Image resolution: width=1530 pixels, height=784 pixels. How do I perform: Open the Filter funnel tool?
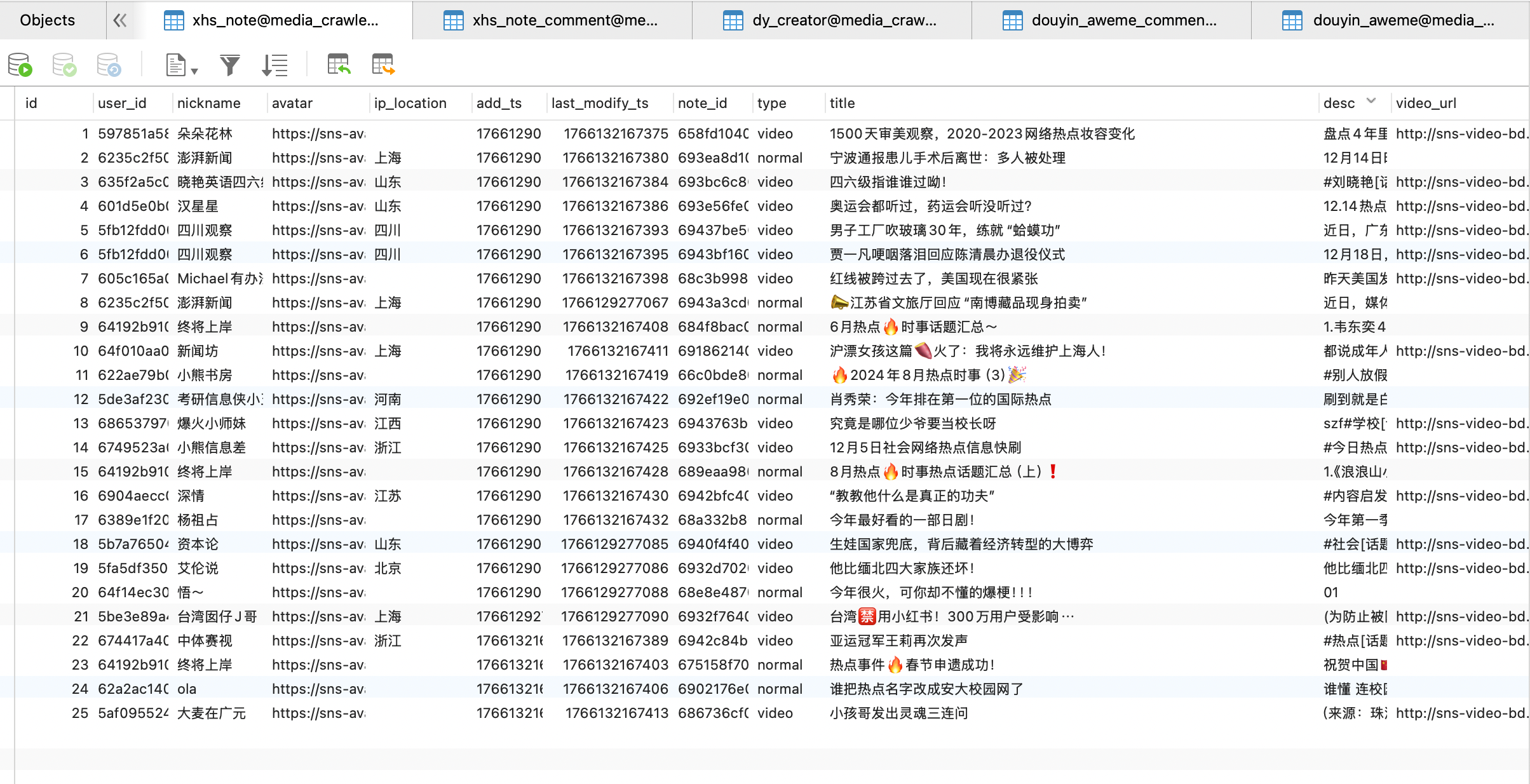[x=229, y=65]
